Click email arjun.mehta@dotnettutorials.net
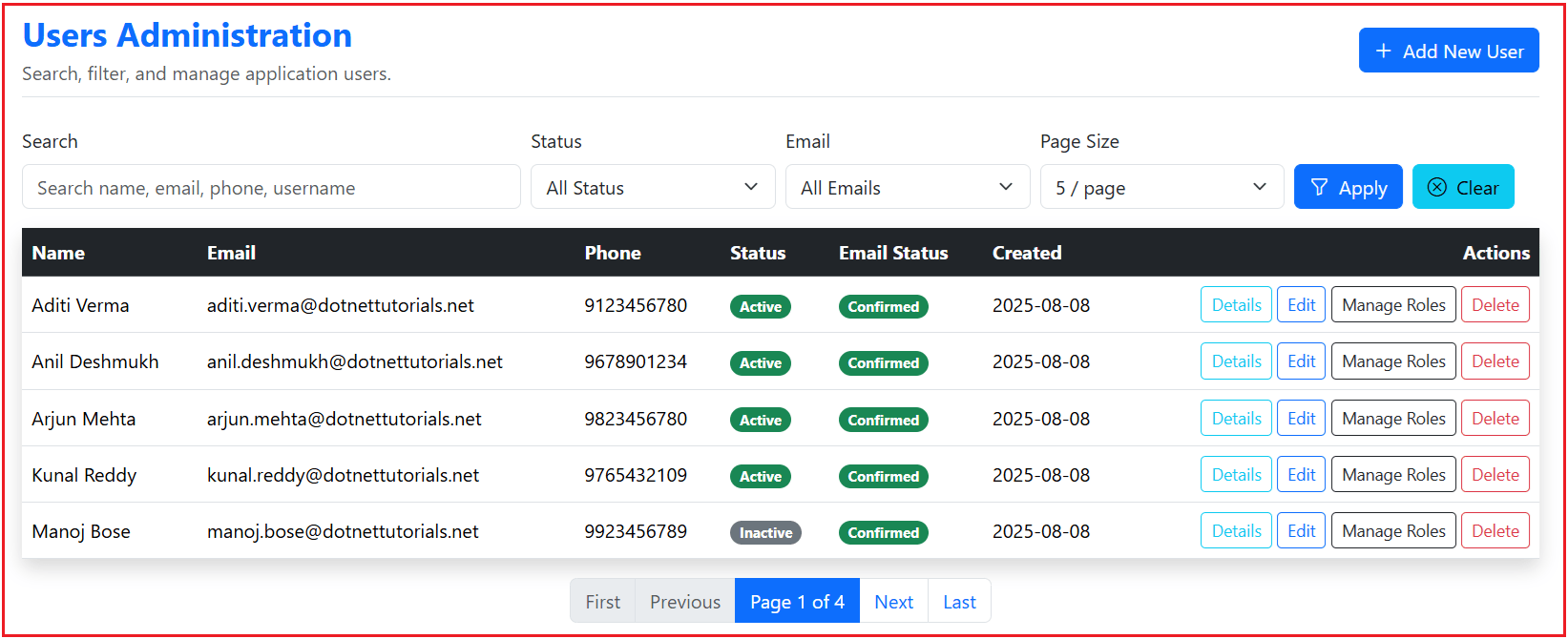This screenshot has width=1568, height=639. click(345, 419)
